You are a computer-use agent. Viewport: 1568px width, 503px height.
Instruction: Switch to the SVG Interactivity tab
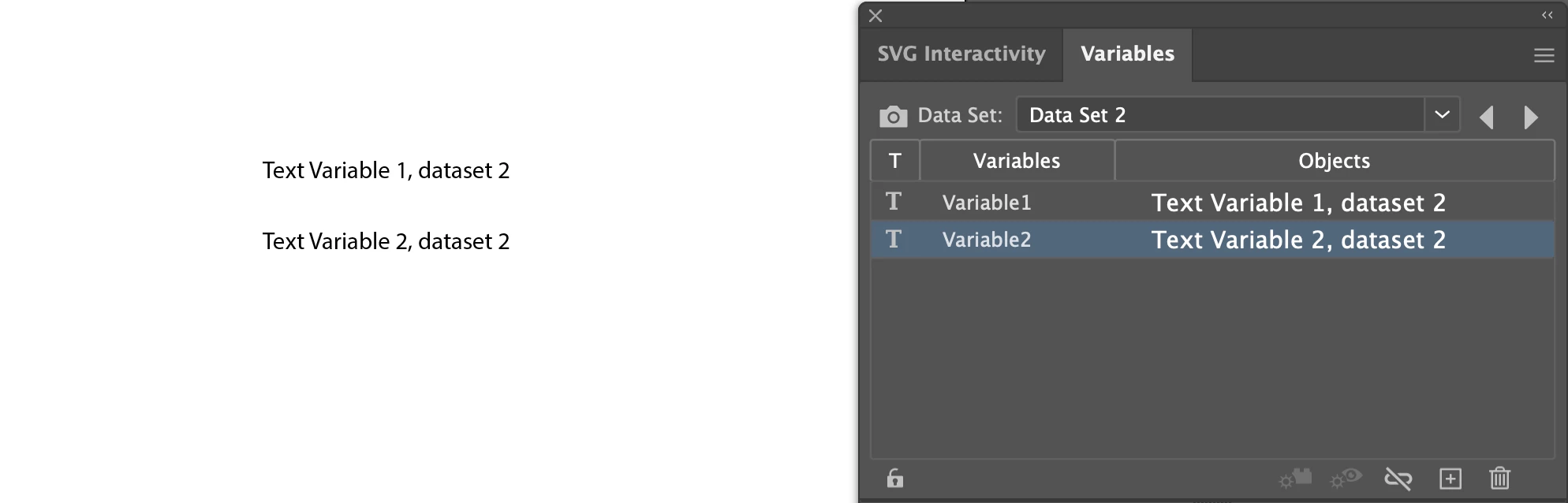pyautogui.click(x=961, y=54)
